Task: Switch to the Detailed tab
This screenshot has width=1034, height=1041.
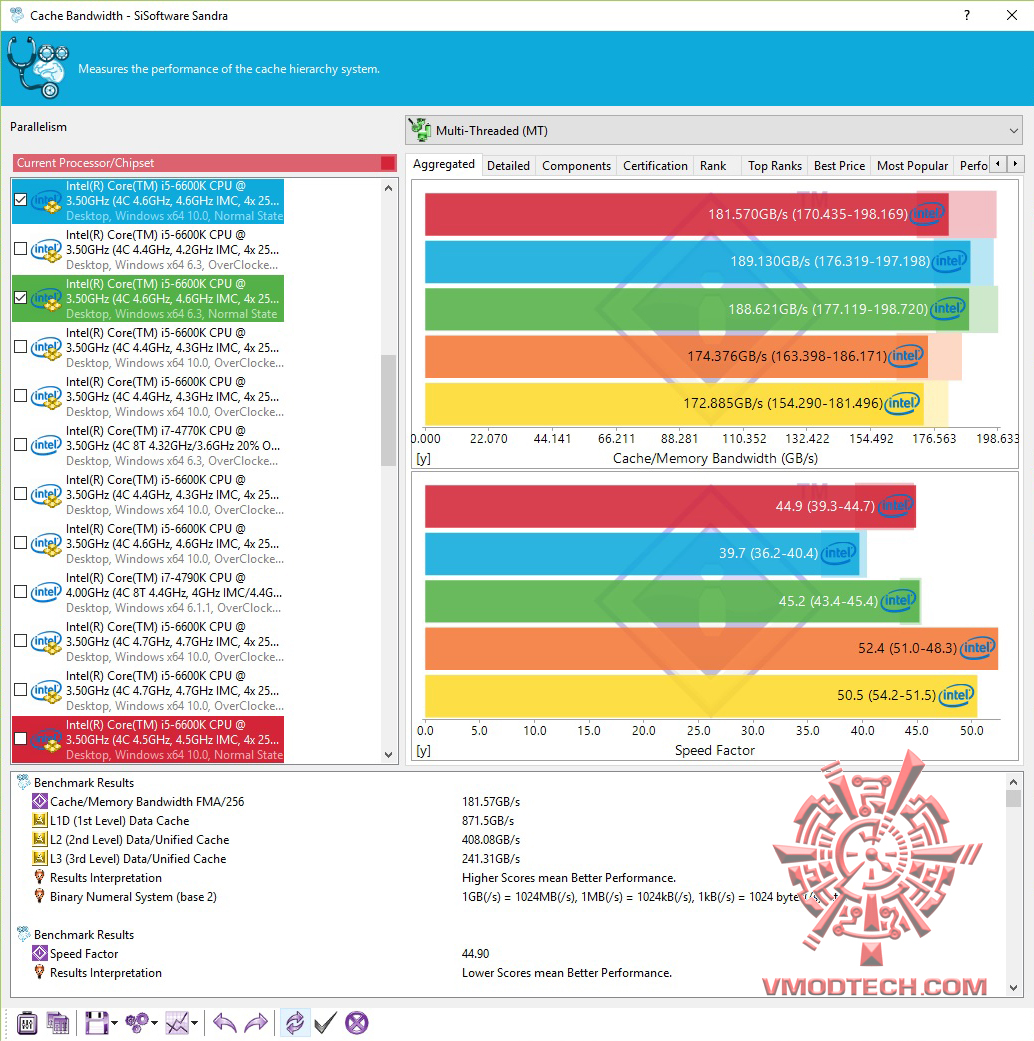Action: coord(508,166)
